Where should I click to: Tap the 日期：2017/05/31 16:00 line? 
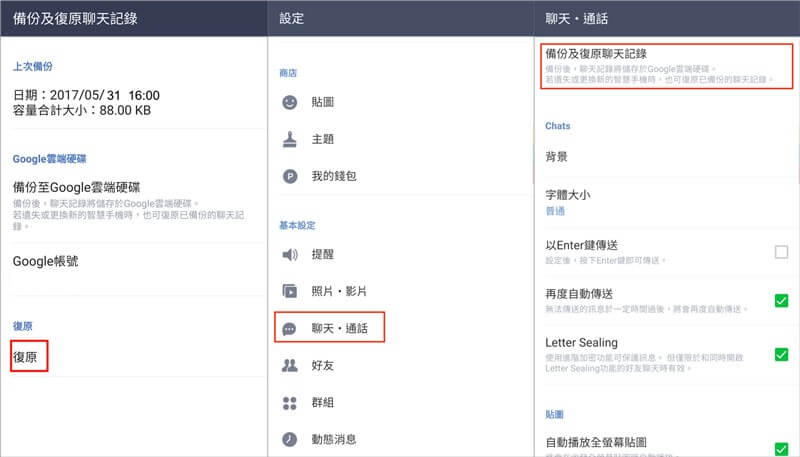(x=86, y=95)
